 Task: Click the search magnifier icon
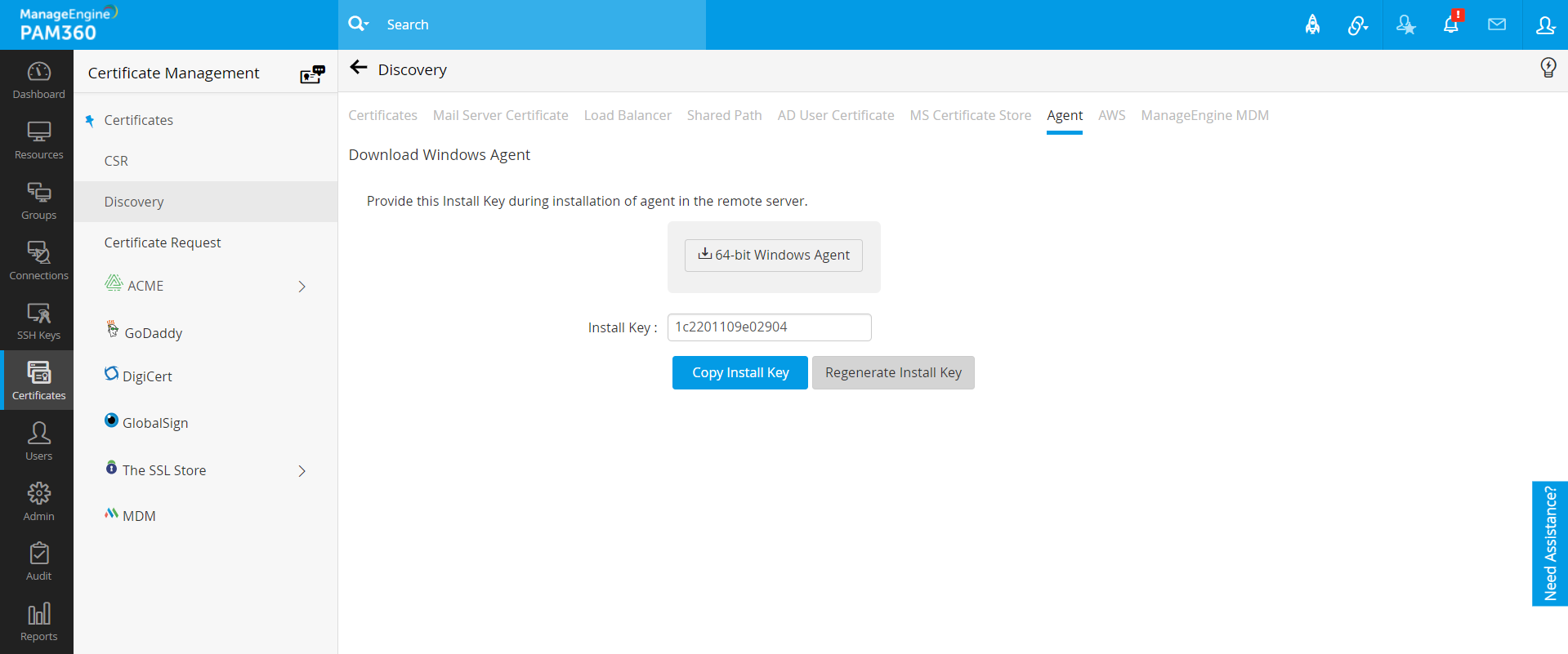pyautogui.click(x=358, y=24)
